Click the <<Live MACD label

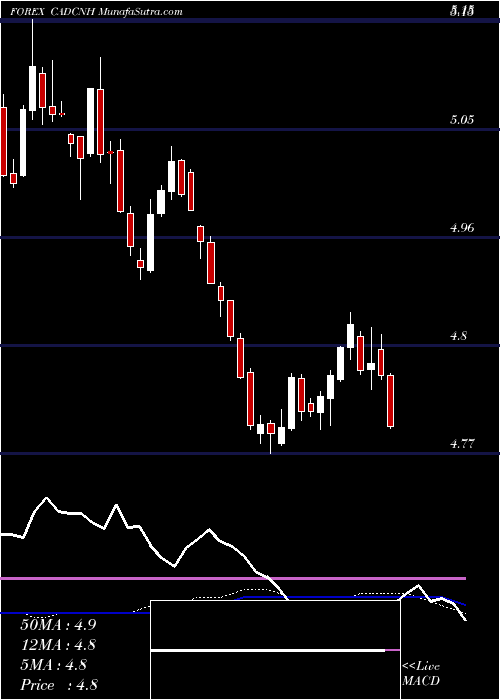tap(421, 674)
